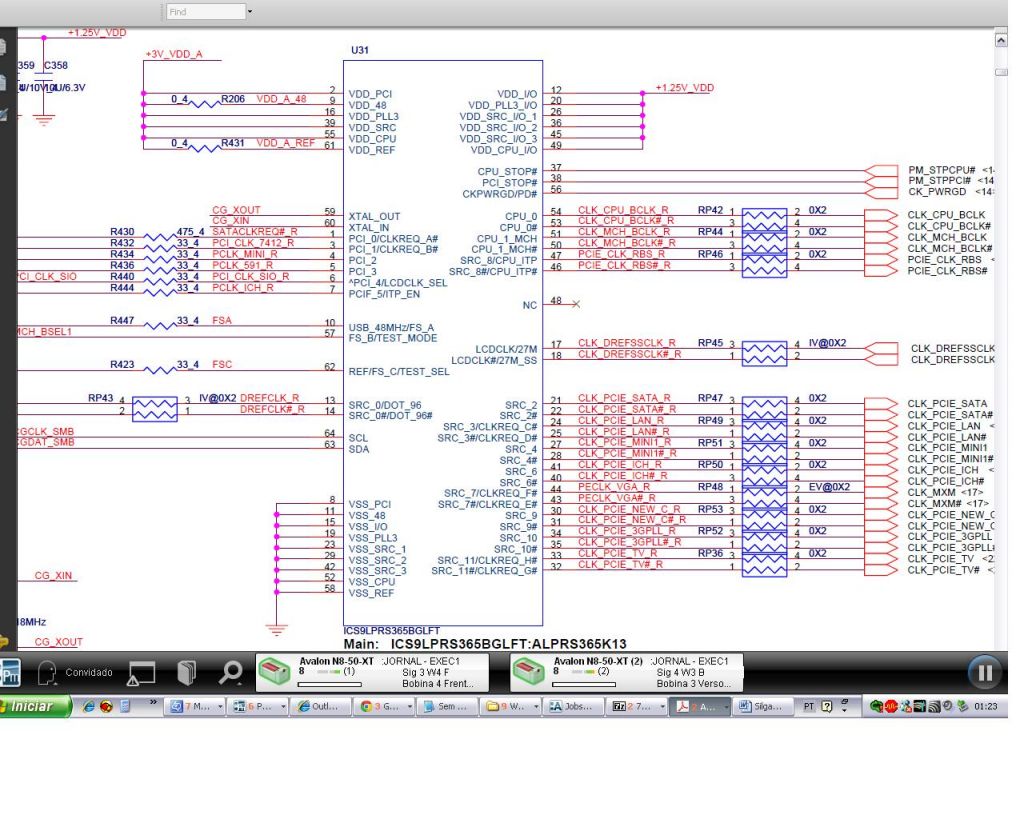The width and height of the screenshot is (1024, 819).
Task: Click the show desktop quick launch icon
Action: coord(125,707)
